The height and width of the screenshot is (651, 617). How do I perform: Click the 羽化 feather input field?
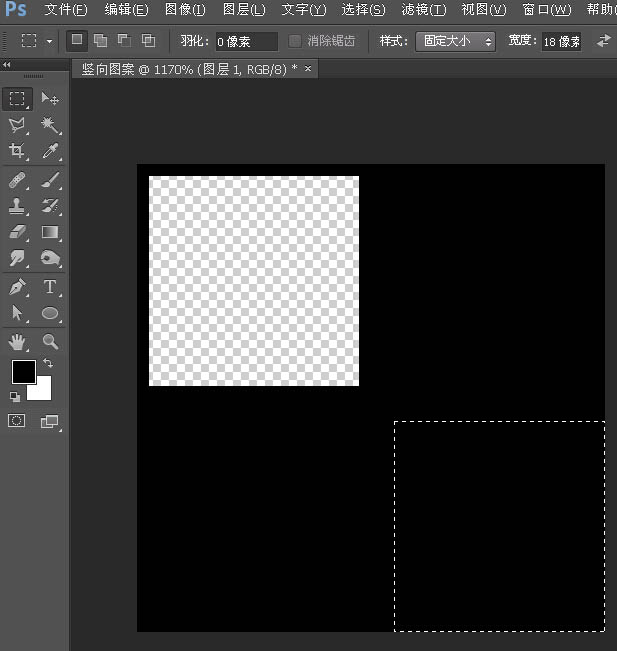pyautogui.click(x=246, y=42)
